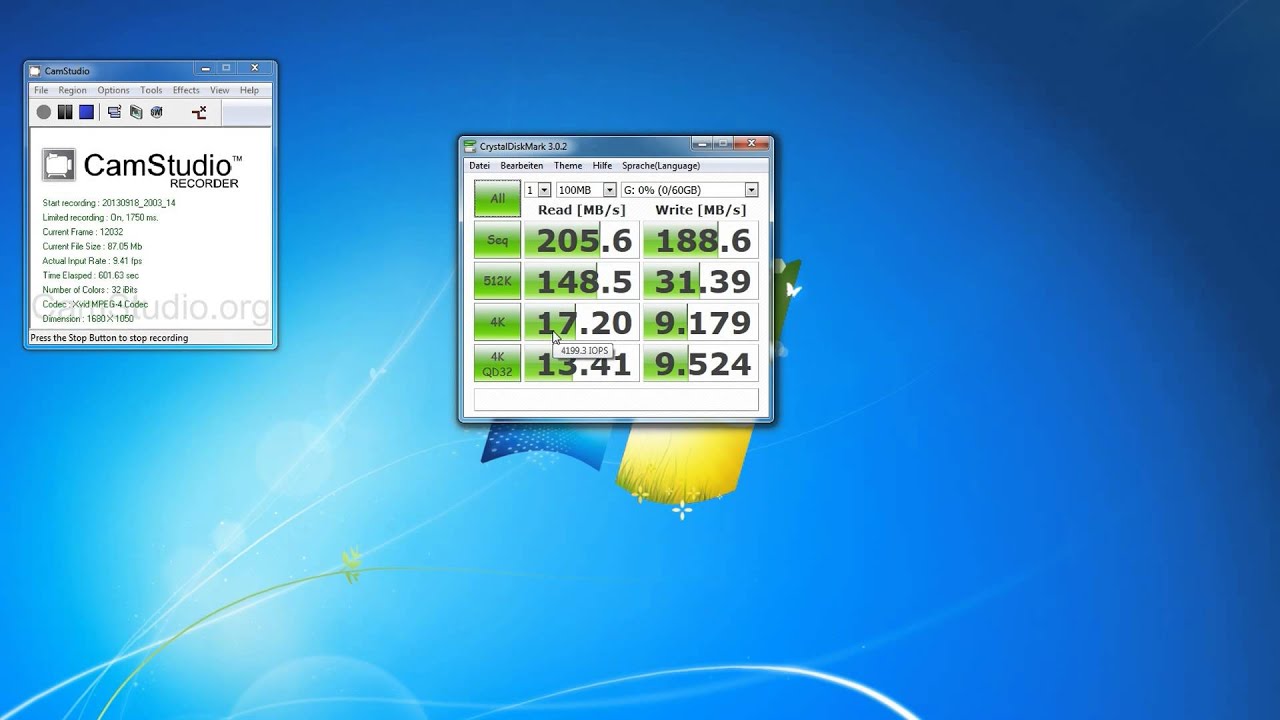Click the CamStudio record-to-AVI toggle icon
Viewport: 1280px width, 720px height.
click(x=136, y=112)
